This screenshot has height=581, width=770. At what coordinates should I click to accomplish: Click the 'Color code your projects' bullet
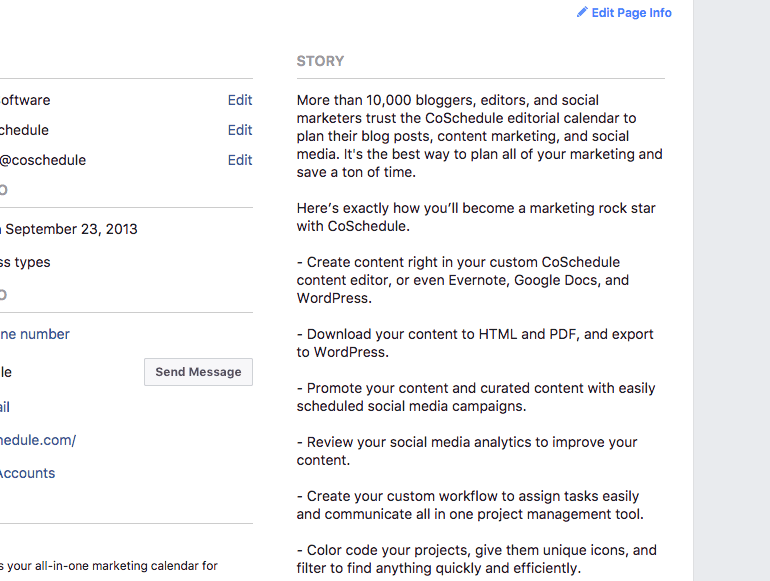coord(476,559)
